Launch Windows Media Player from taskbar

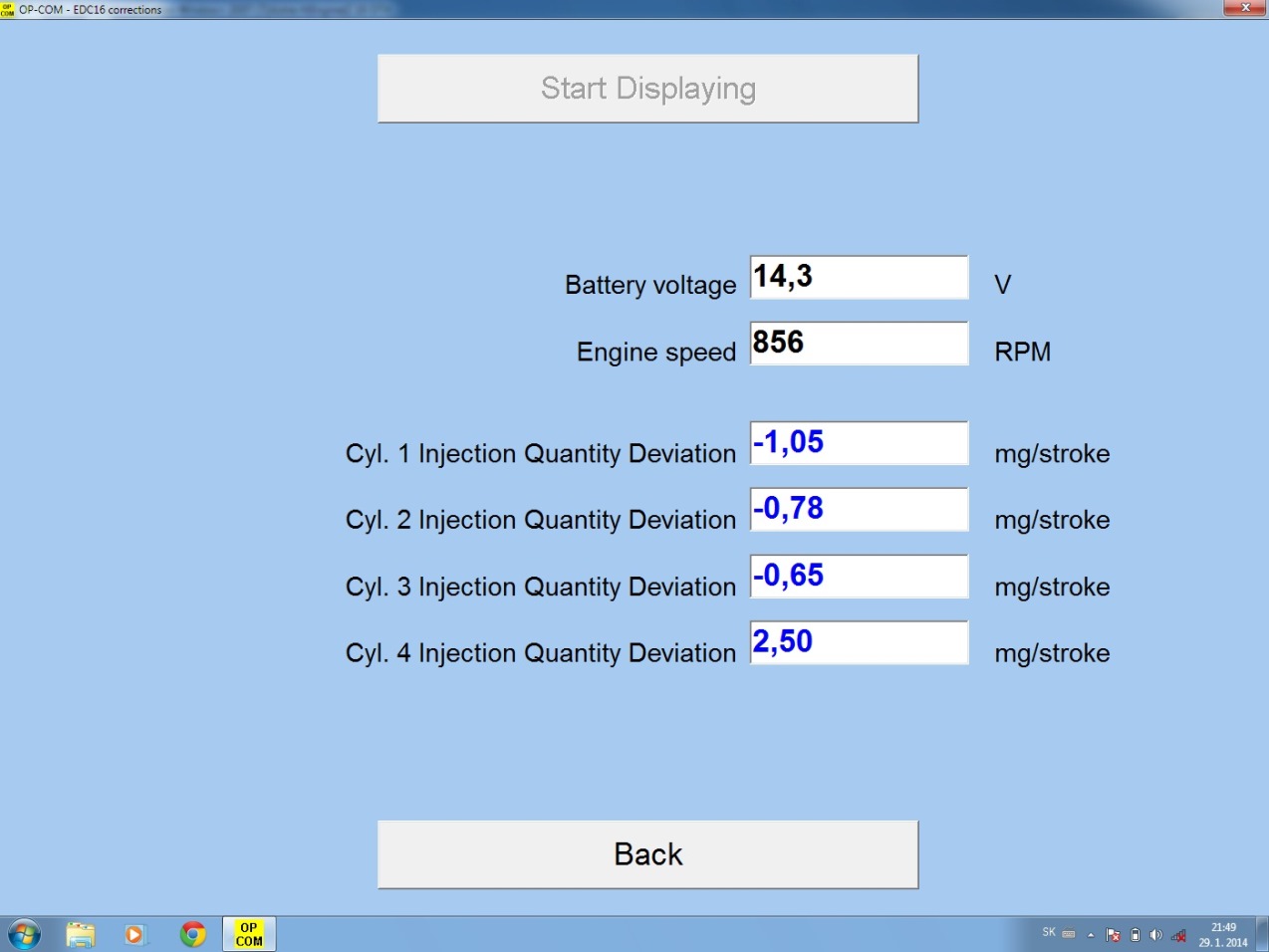tap(134, 934)
